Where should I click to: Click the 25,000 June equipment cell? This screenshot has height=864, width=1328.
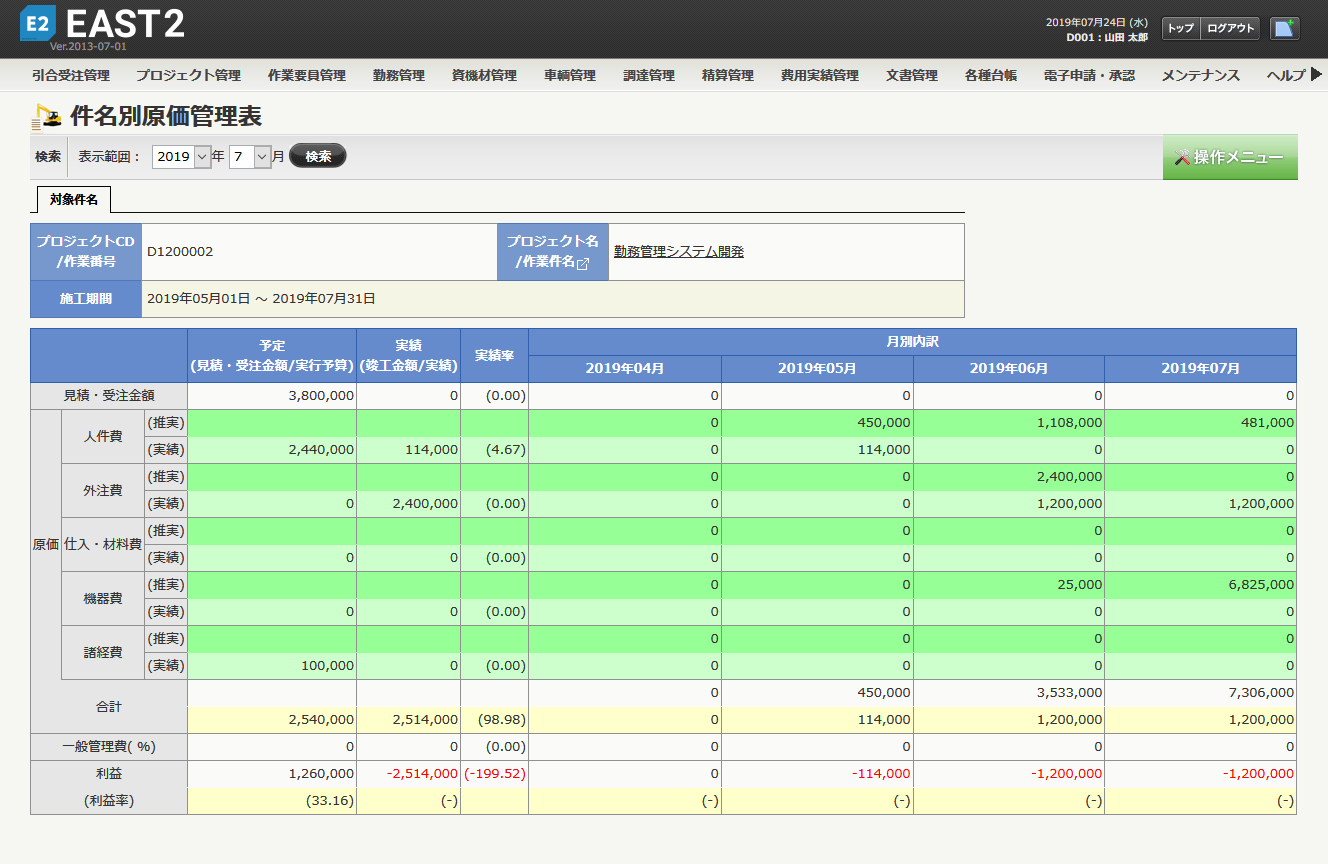pyautogui.click(x=1009, y=585)
